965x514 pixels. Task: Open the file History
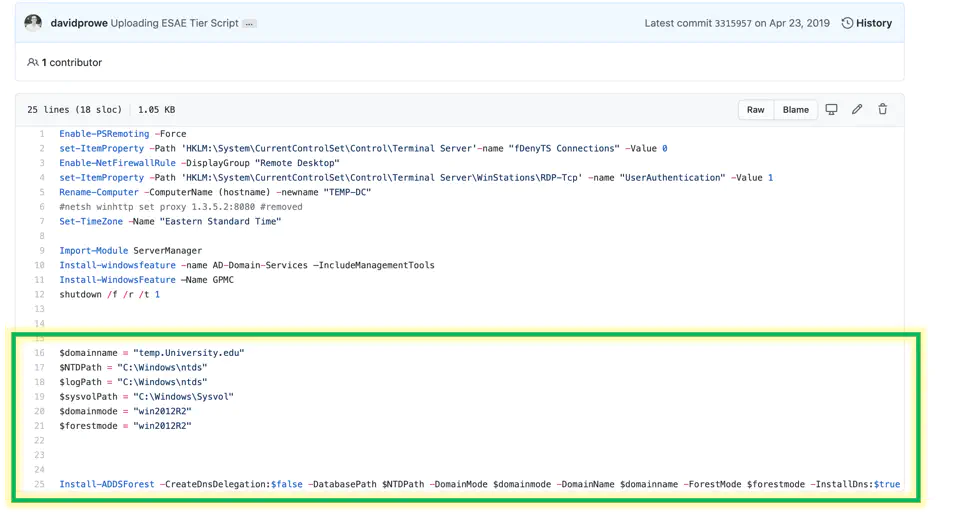(867, 23)
